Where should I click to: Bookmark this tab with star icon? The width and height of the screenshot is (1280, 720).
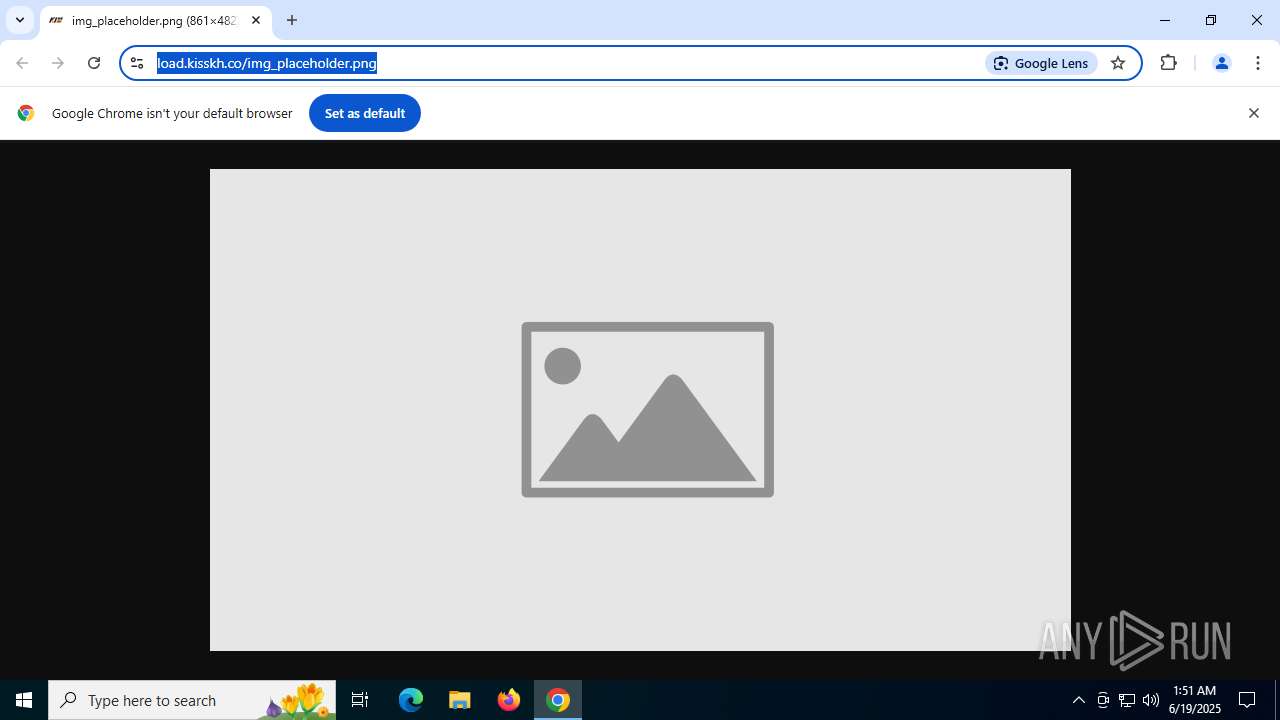pyautogui.click(x=1118, y=63)
